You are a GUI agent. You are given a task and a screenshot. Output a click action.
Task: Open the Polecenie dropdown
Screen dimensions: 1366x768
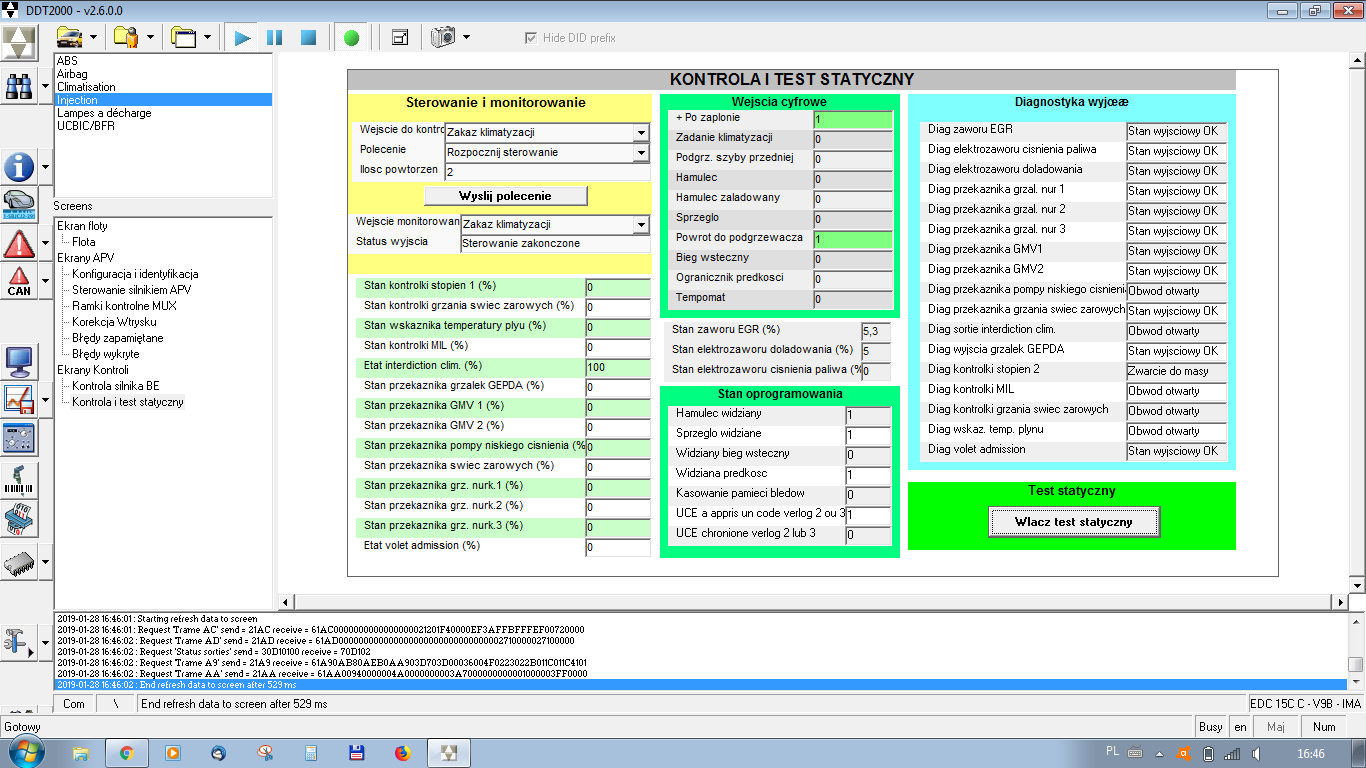click(641, 153)
